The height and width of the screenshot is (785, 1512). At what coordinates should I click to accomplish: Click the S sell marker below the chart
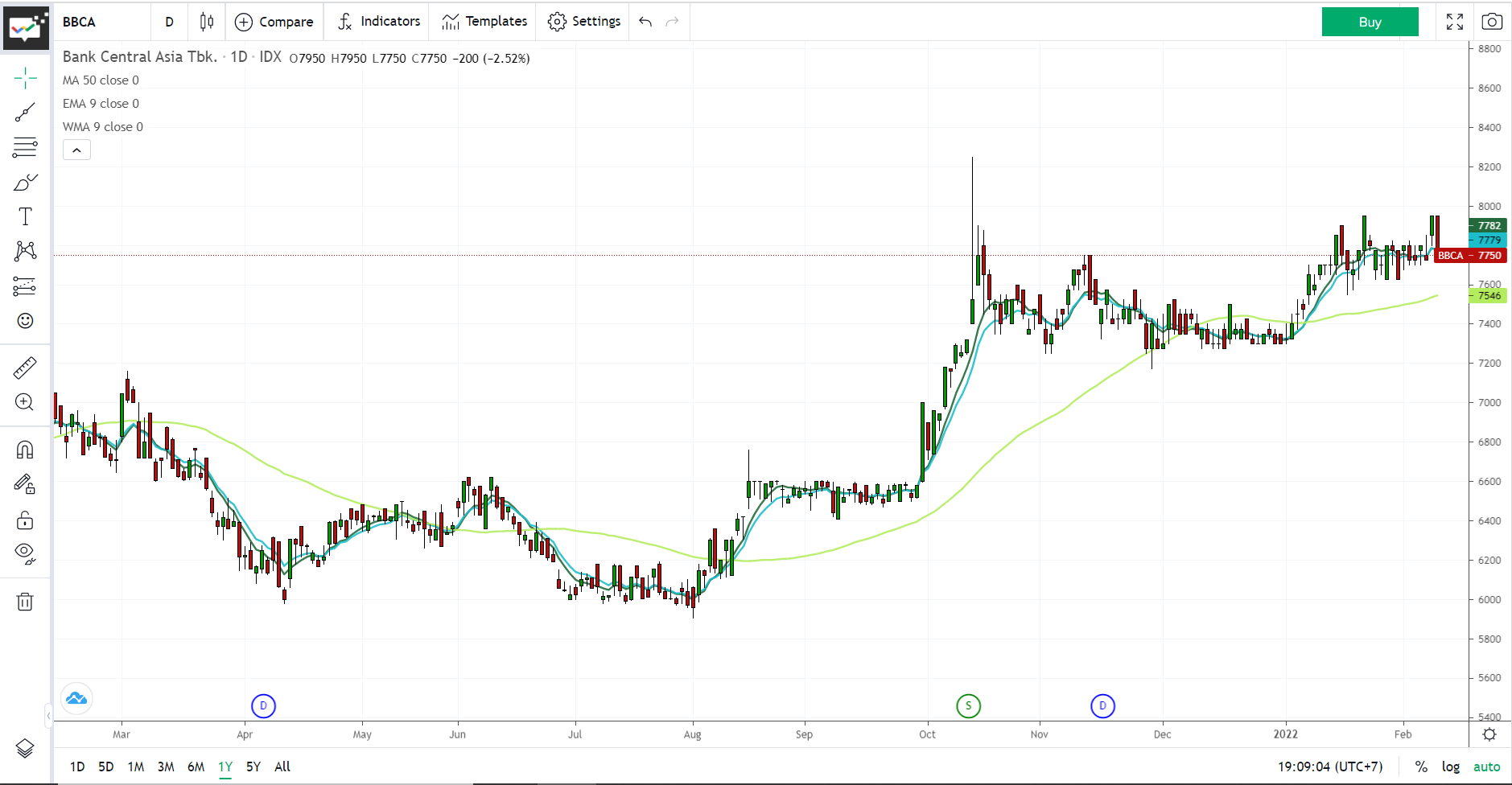click(968, 705)
